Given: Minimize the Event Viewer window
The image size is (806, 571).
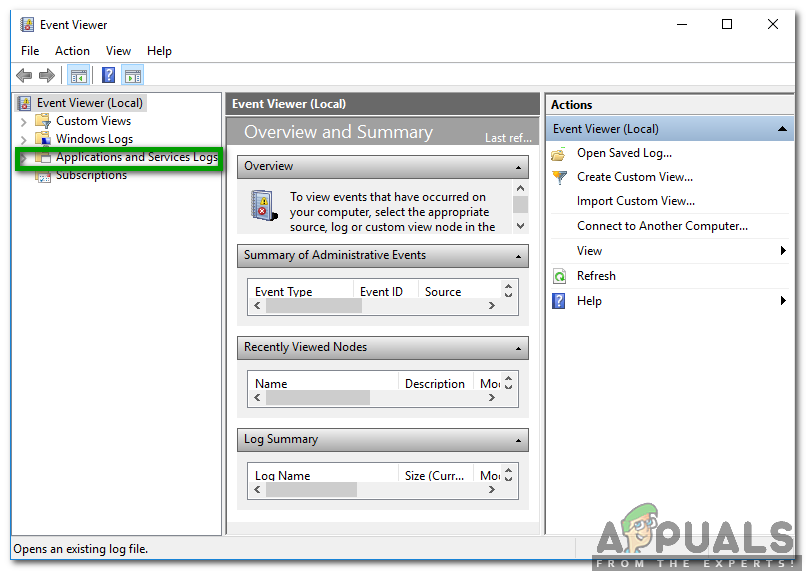Looking at the screenshot, I should click(682, 24).
